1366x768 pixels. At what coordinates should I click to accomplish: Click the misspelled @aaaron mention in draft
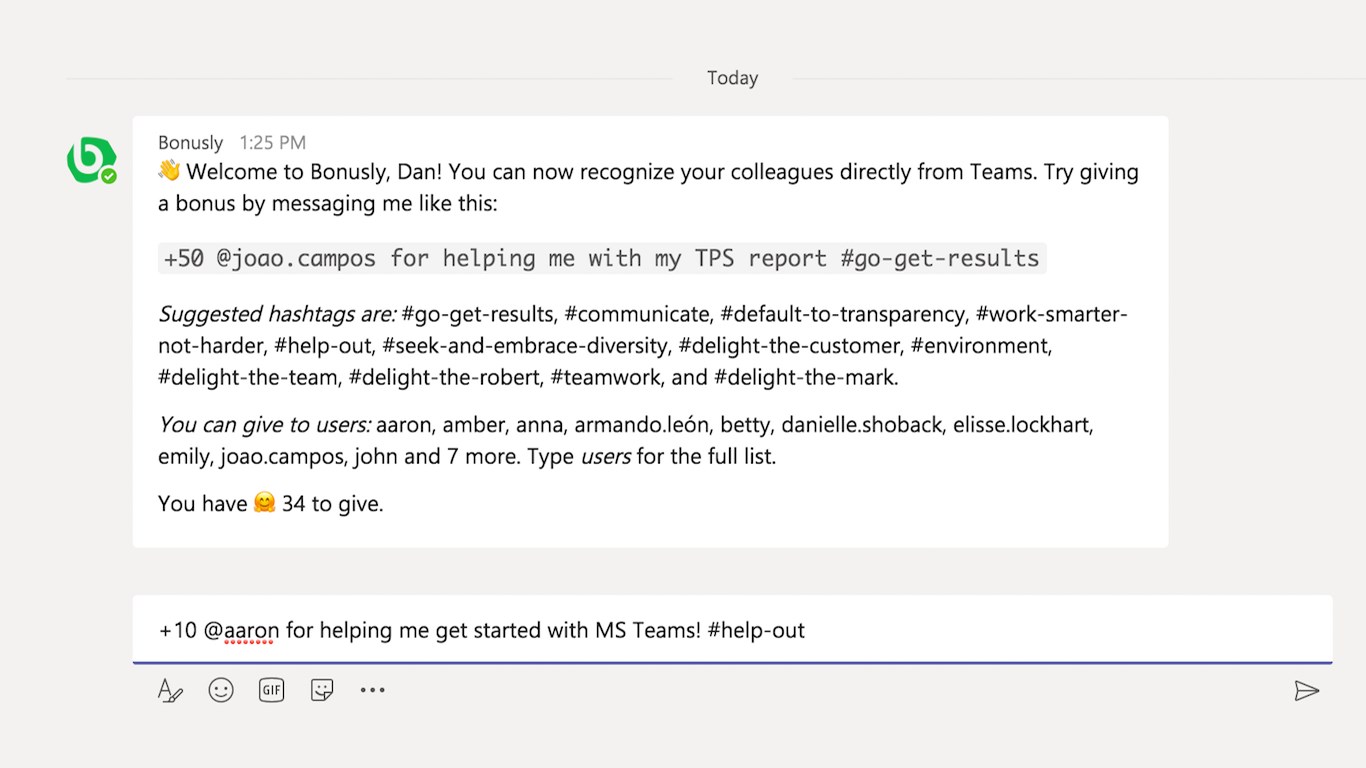(x=241, y=630)
